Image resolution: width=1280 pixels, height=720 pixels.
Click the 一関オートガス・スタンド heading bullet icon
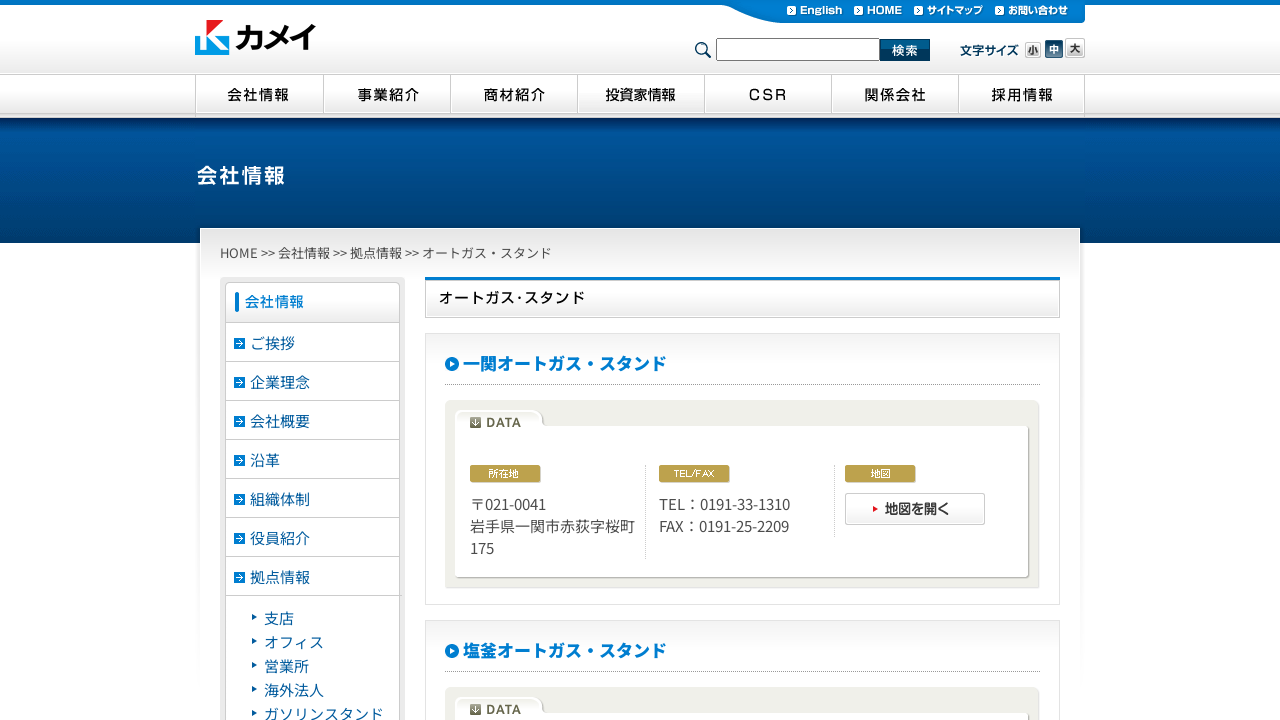coord(452,364)
